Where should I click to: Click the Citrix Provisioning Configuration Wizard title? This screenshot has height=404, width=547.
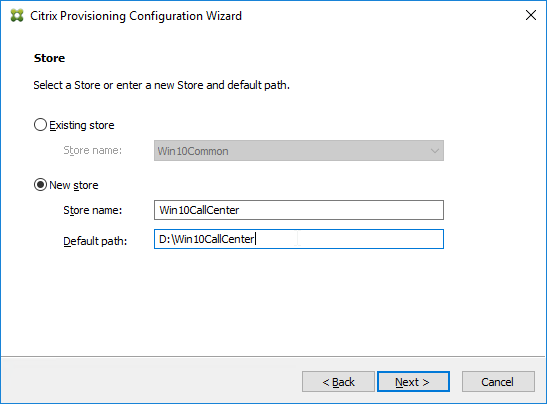tap(136, 16)
